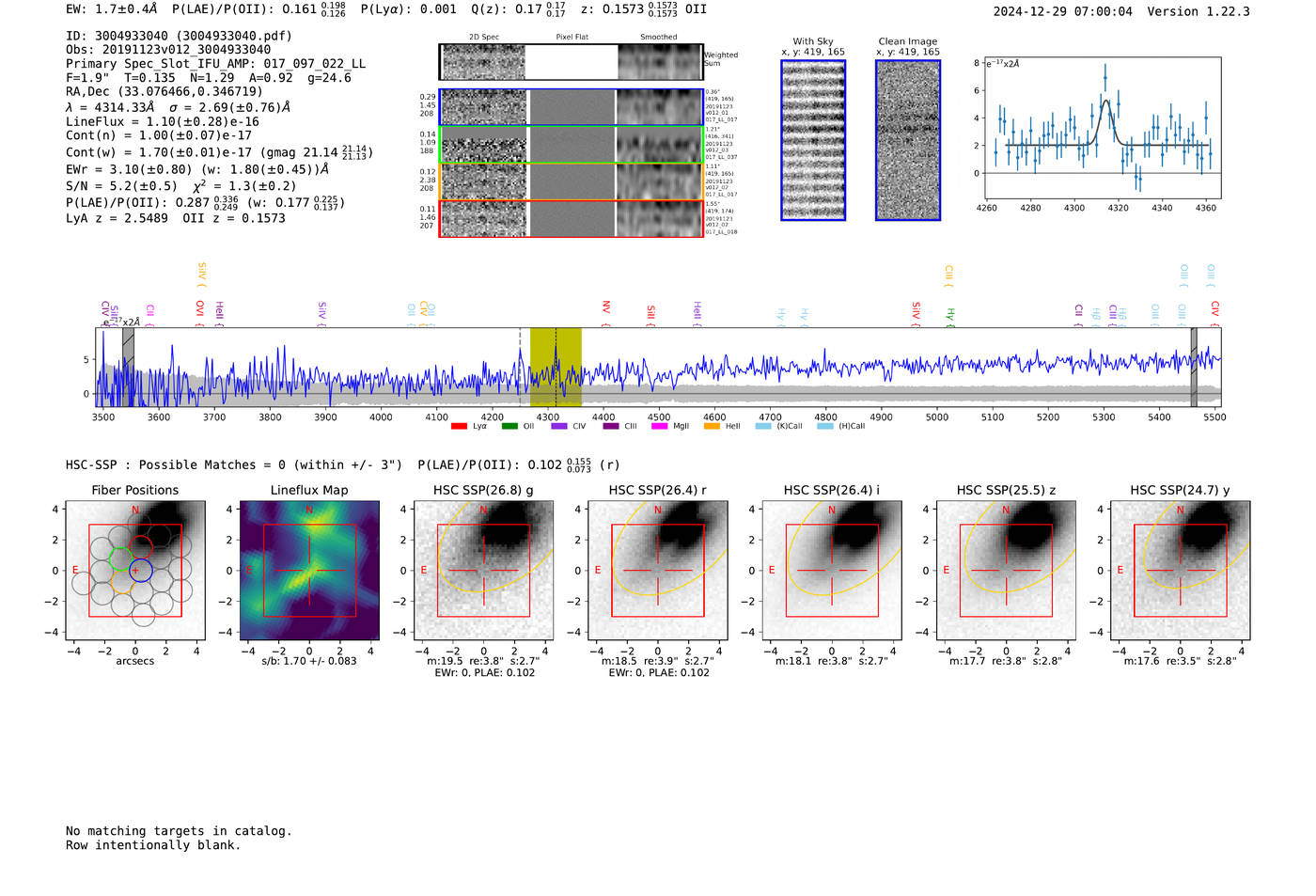Open the HSC SSP(26.8) g image
Viewport: 1316px width, 896px height.
(x=483, y=571)
